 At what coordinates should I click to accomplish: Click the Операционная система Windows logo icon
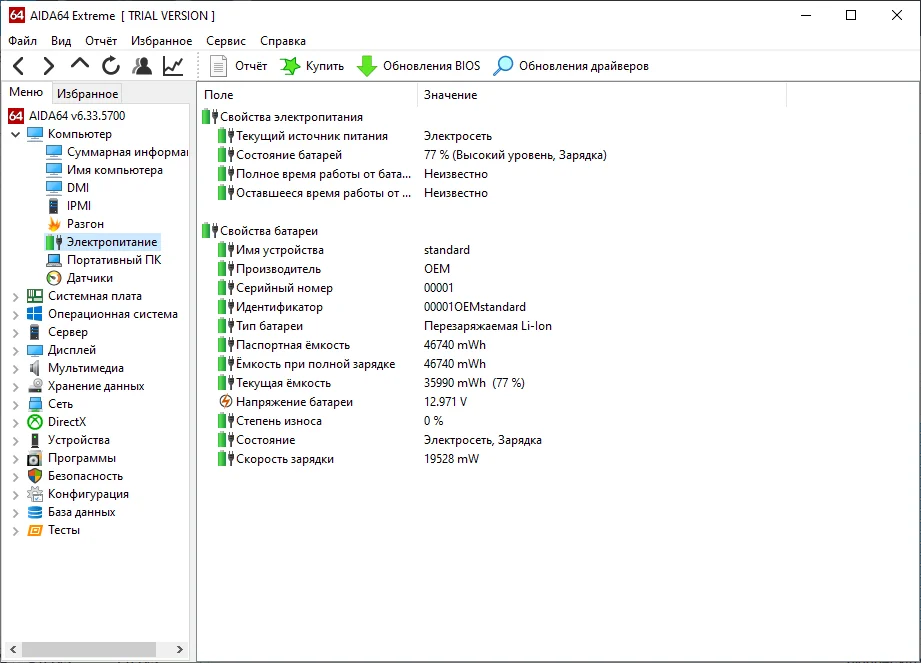(35, 314)
